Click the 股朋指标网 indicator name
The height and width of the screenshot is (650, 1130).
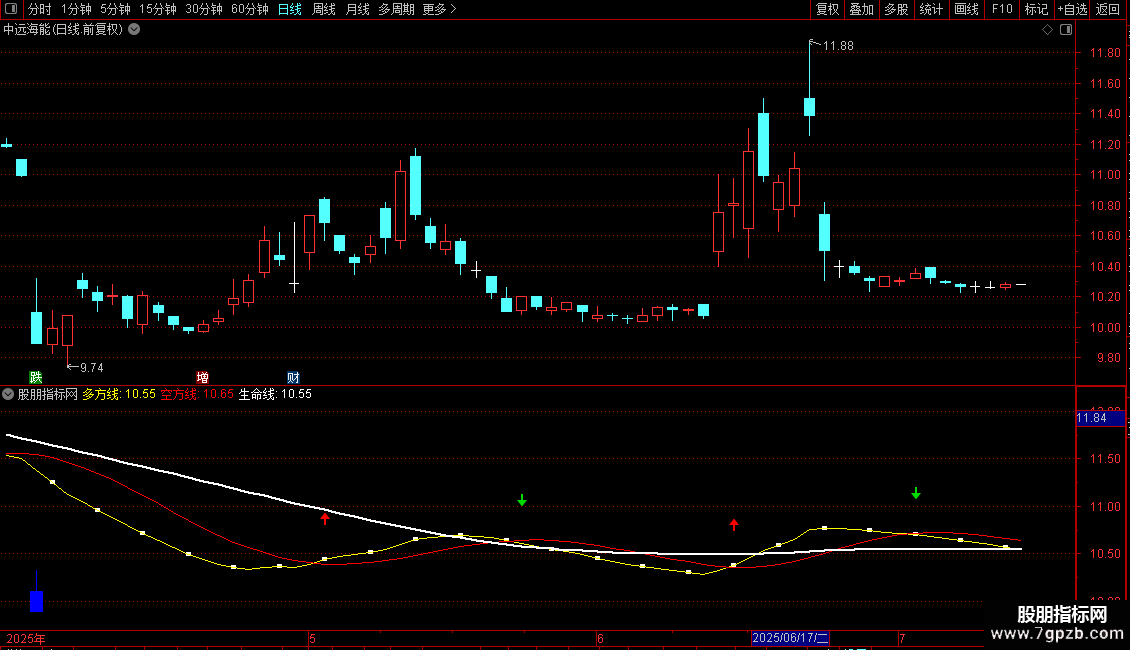[x=48, y=394]
